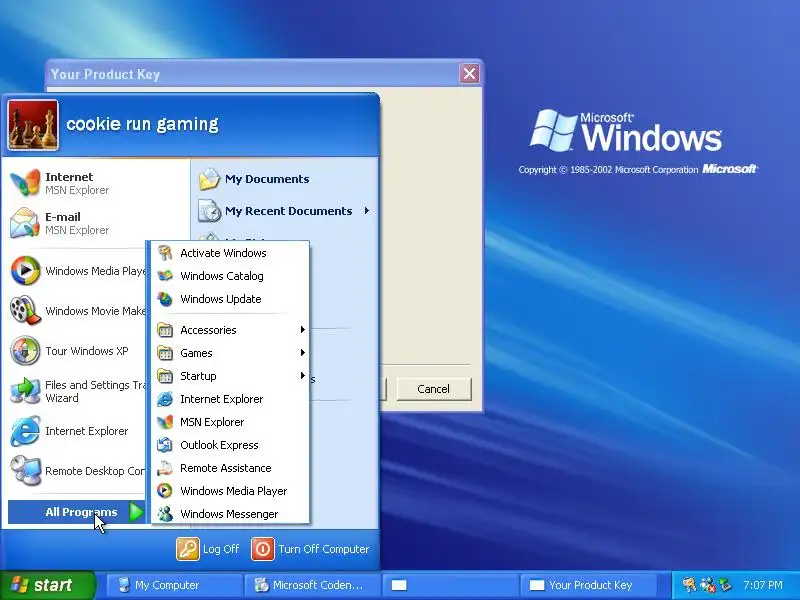Click the chess user account picture
Viewport: 800px width, 600px height.
point(33,125)
